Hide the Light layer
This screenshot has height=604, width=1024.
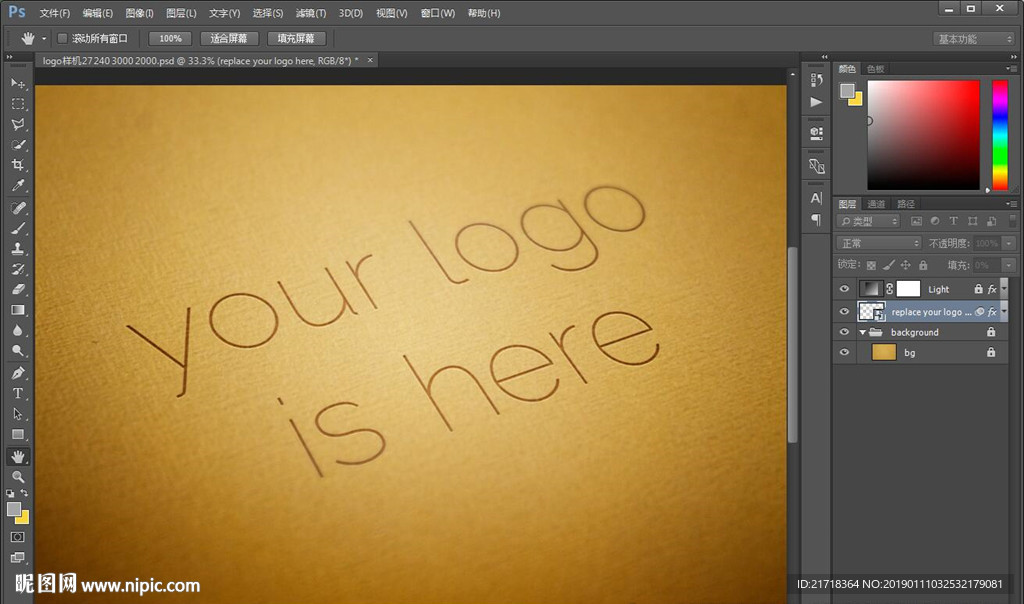844,289
